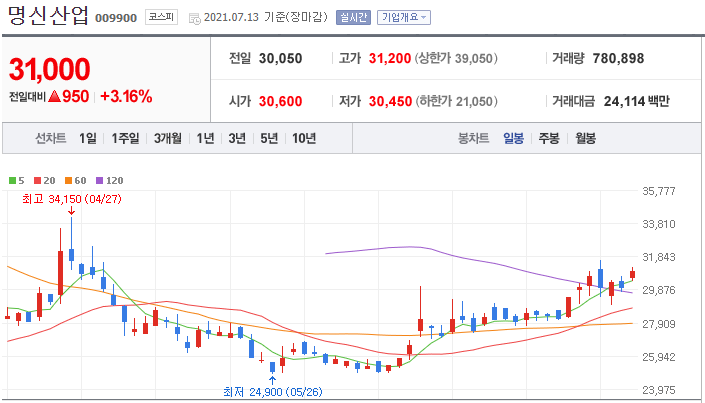Screen dimensions: 705x403
Task: Click the red 20-day moving average swatch
Action: click(x=37, y=181)
